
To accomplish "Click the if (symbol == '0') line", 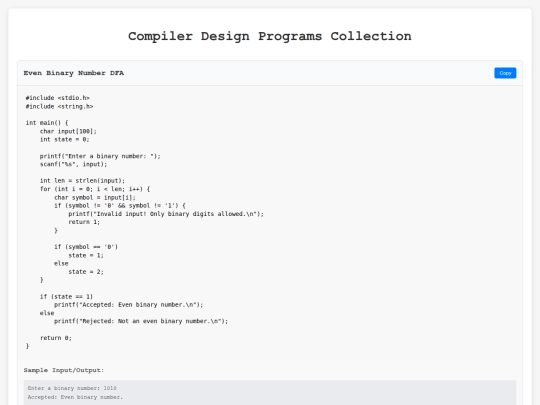I will 86,247.
